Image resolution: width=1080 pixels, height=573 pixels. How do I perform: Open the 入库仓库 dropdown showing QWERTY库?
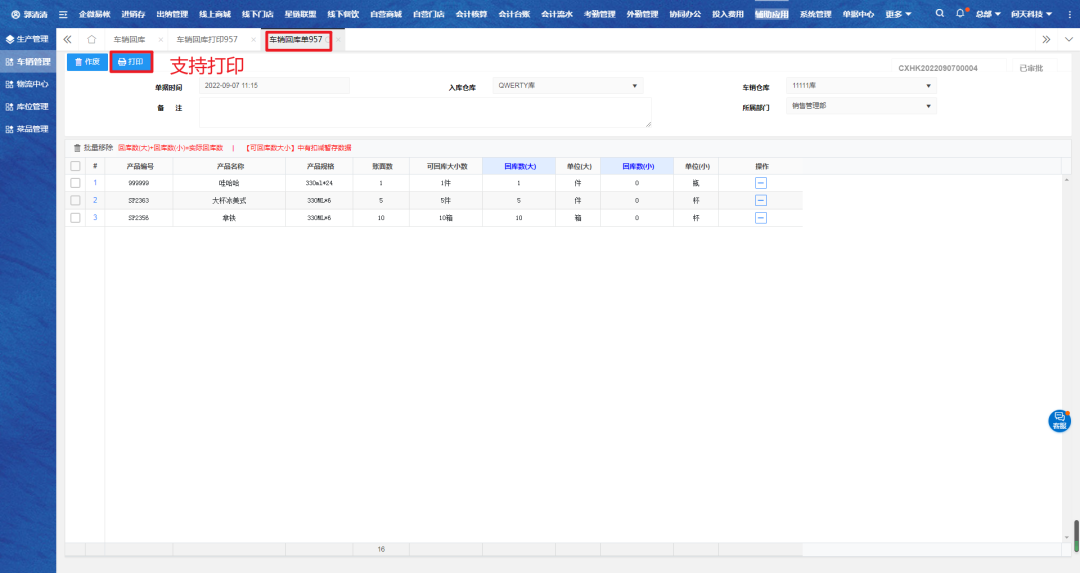pos(567,86)
